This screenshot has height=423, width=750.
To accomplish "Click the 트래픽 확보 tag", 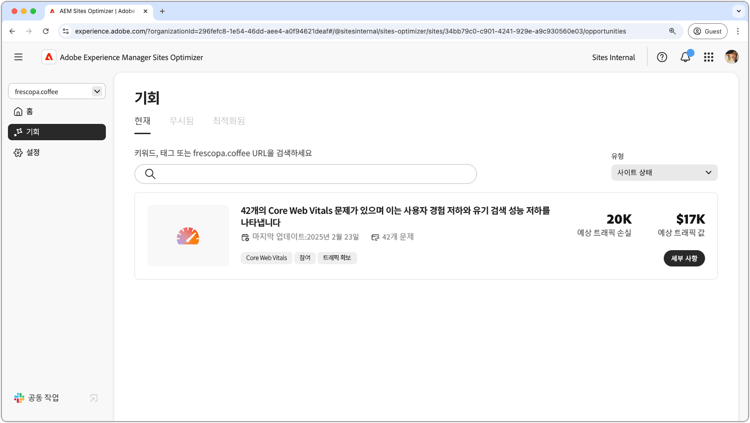I will click(337, 258).
